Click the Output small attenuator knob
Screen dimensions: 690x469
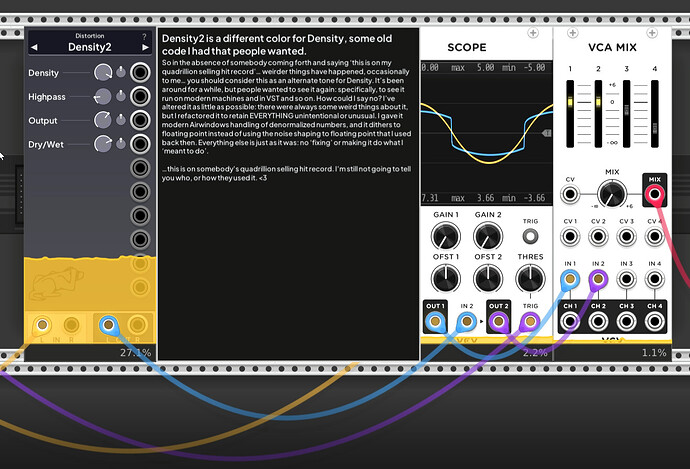click(x=121, y=120)
